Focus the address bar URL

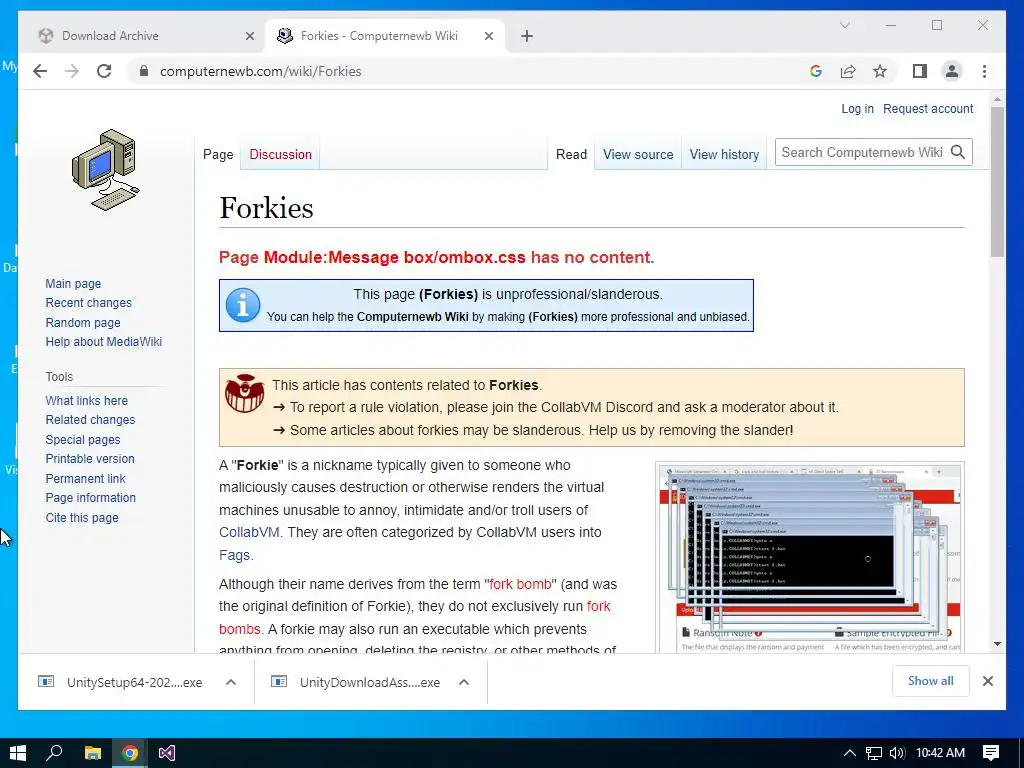click(x=261, y=71)
